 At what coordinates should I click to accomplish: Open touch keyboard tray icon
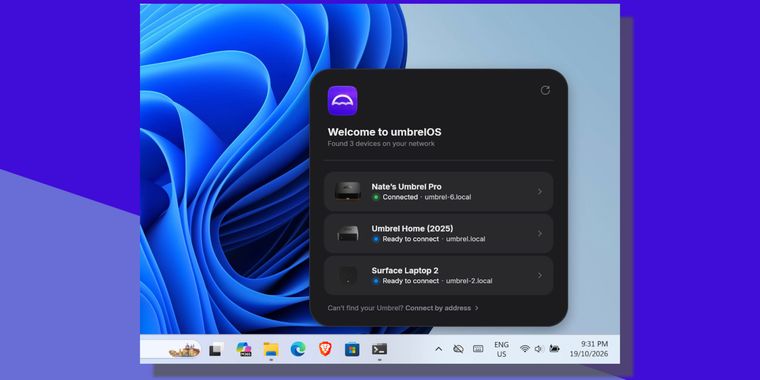[478, 348]
